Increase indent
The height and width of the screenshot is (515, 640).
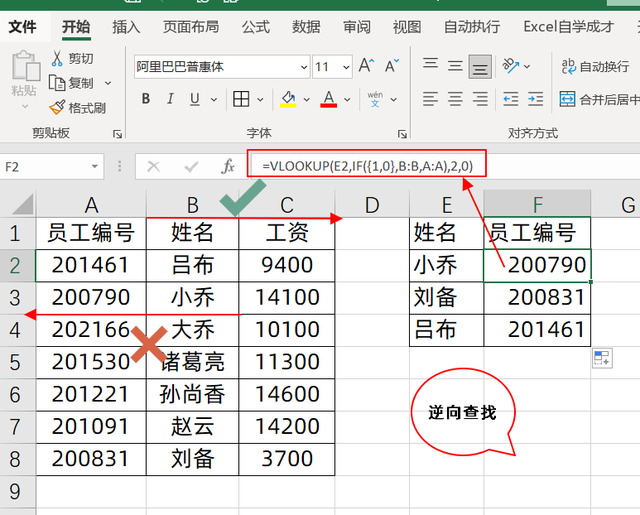coord(536,99)
